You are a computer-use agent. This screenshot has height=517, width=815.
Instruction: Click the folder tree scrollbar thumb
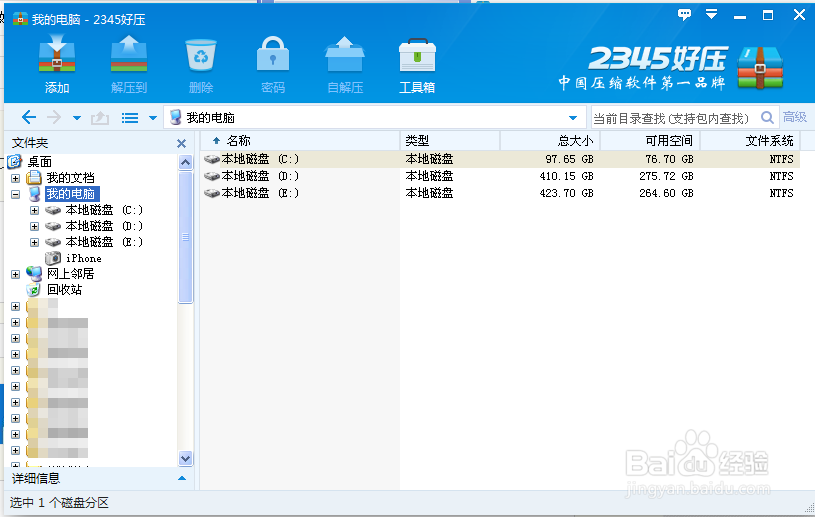[x=186, y=237]
